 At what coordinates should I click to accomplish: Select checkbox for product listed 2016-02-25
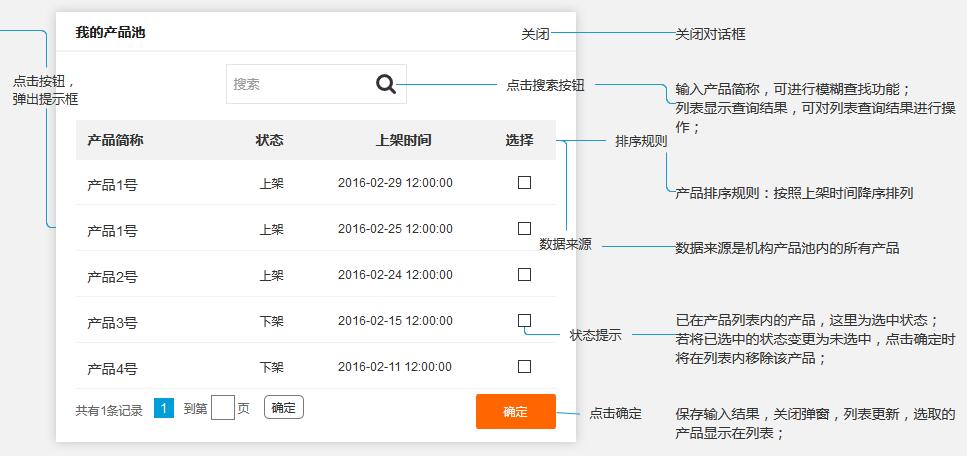point(524,229)
